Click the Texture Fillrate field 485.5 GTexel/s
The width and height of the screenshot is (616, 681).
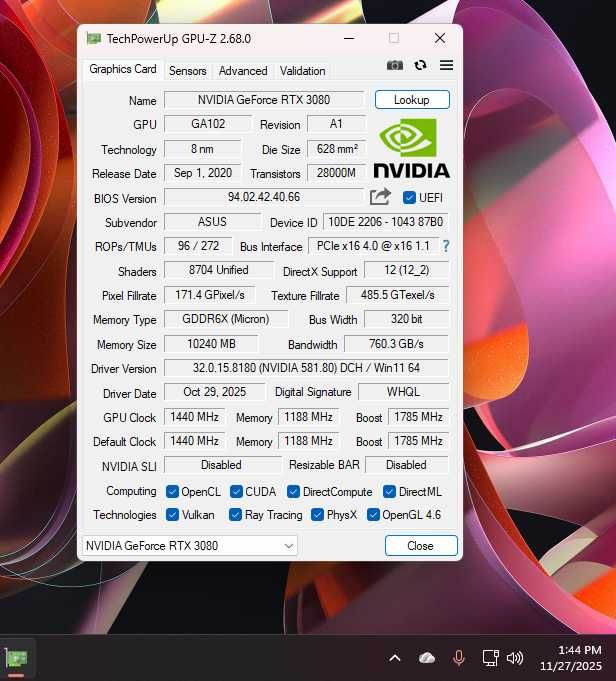pos(397,295)
